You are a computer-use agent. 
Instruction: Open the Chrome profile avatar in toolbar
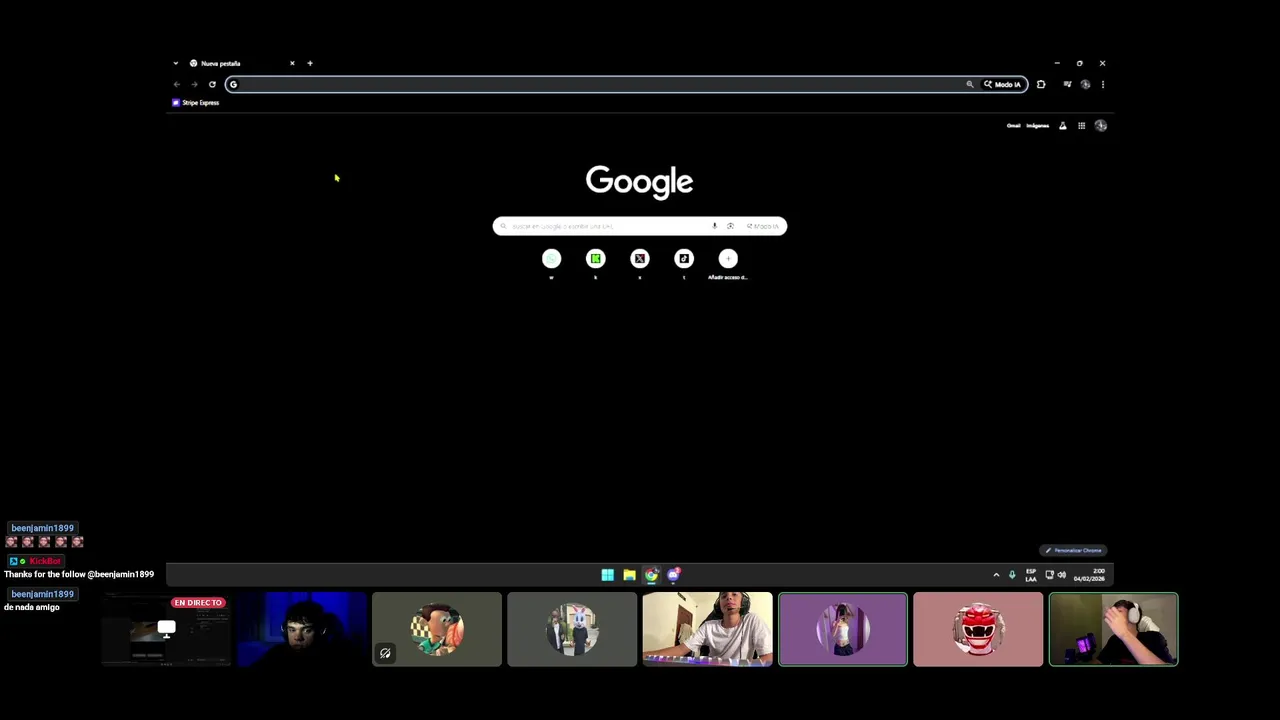pyautogui.click(x=1085, y=84)
